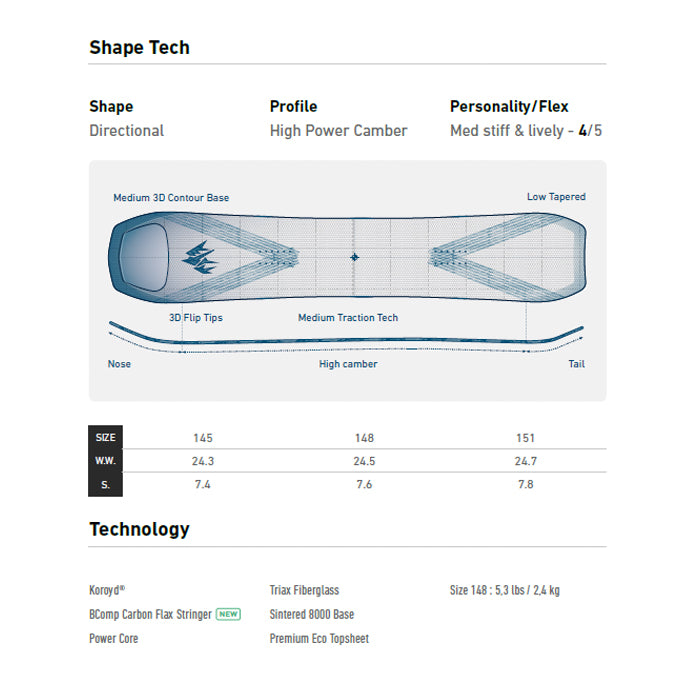Image resolution: width=700 pixels, height=700 pixels.
Task: Click the Medium Traction Tech label
Action: (x=348, y=318)
